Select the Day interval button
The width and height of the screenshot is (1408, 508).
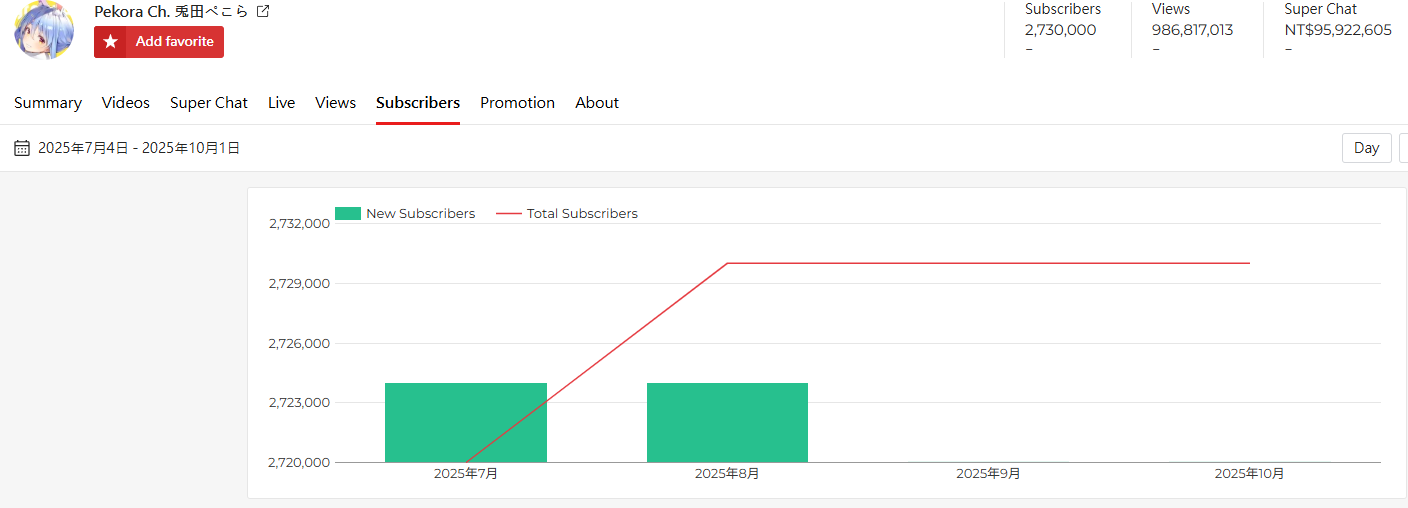point(1367,148)
